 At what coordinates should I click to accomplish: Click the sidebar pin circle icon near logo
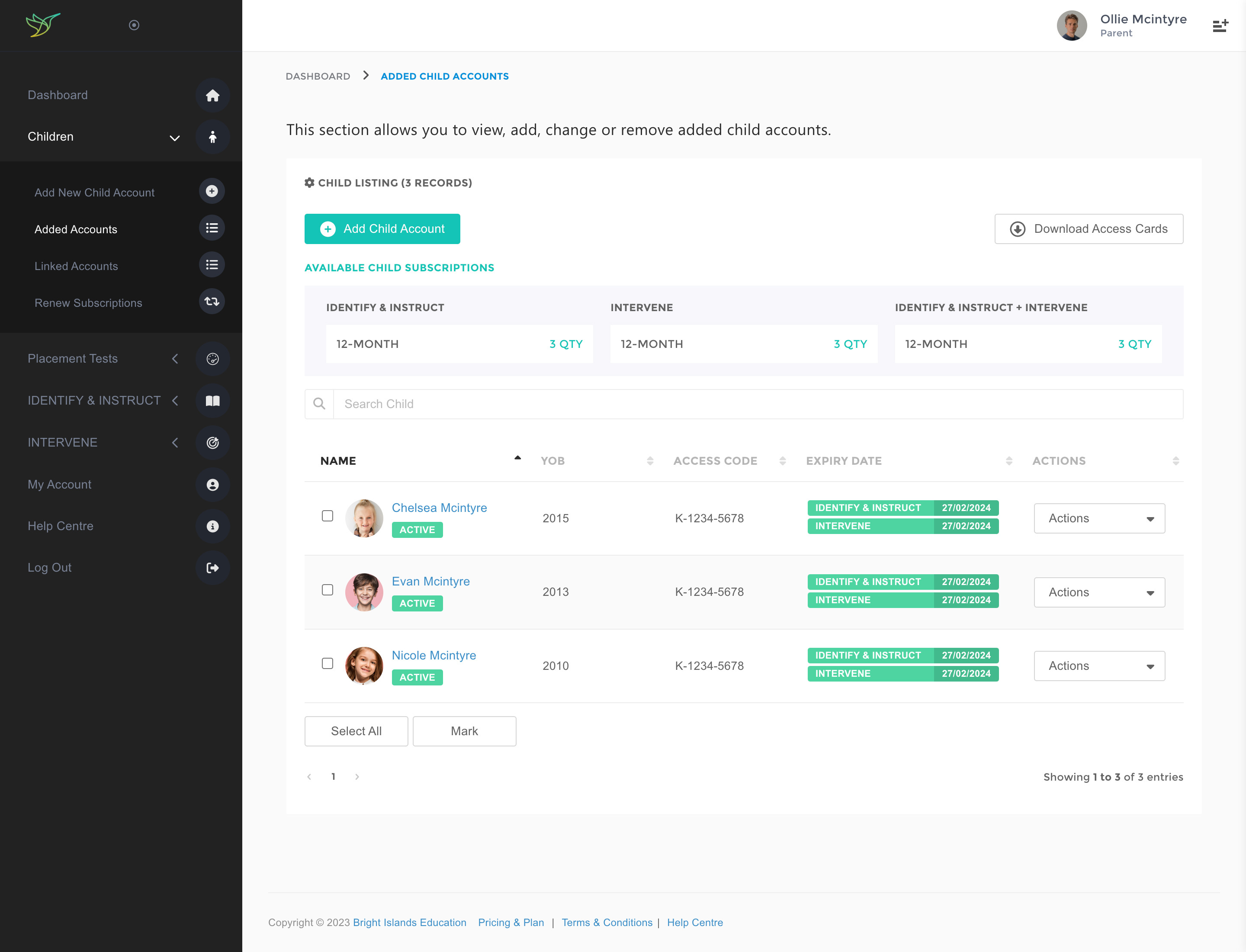point(134,25)
